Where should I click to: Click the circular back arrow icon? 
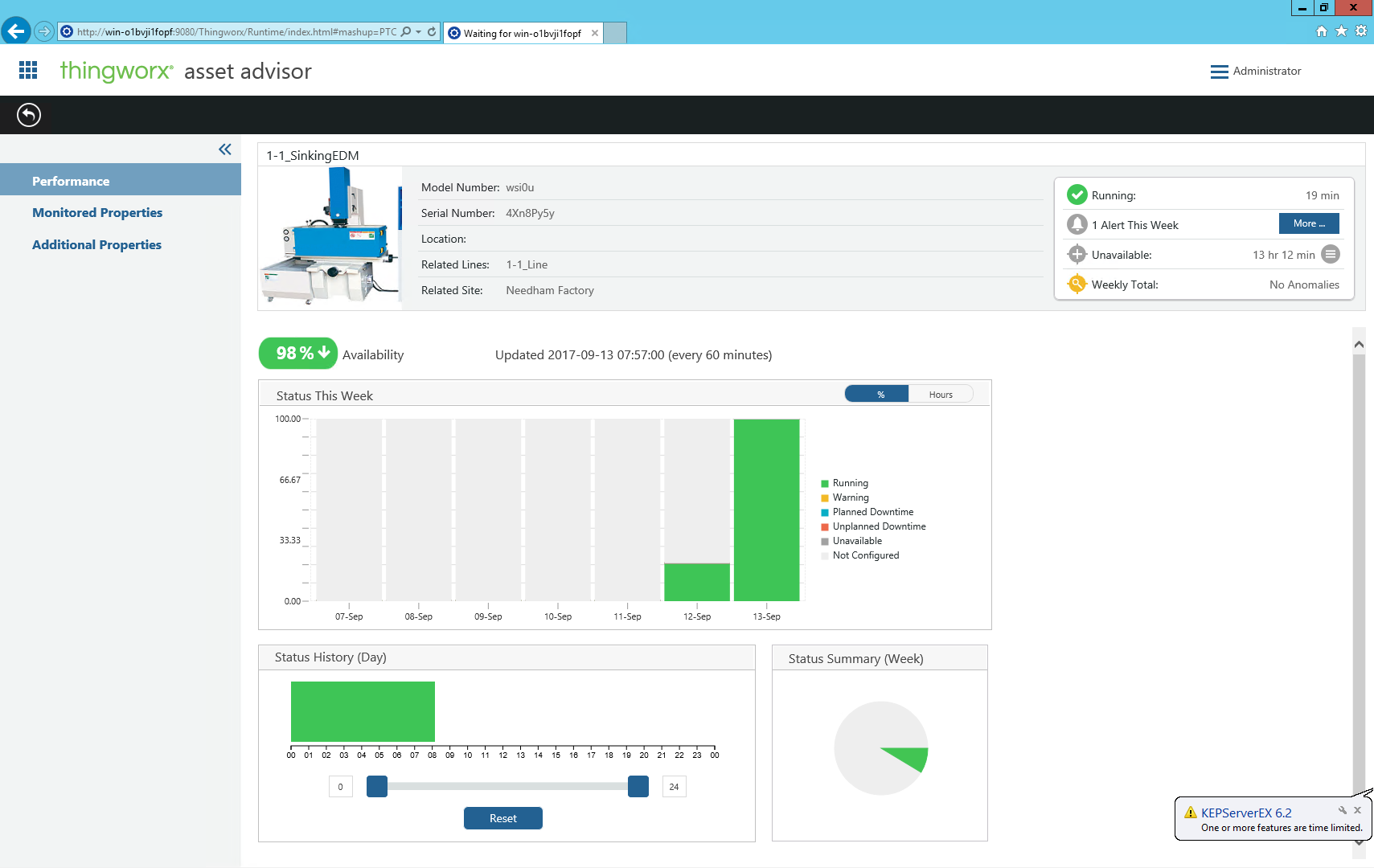pos(29,115)
